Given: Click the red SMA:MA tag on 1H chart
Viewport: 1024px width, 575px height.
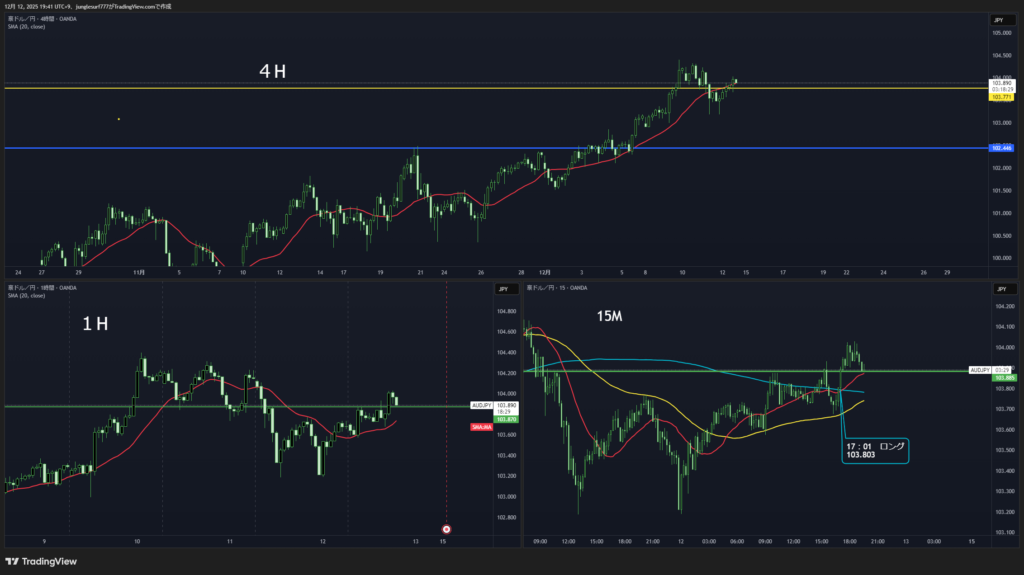Looking at the screenshot, I should pos(480,427).
